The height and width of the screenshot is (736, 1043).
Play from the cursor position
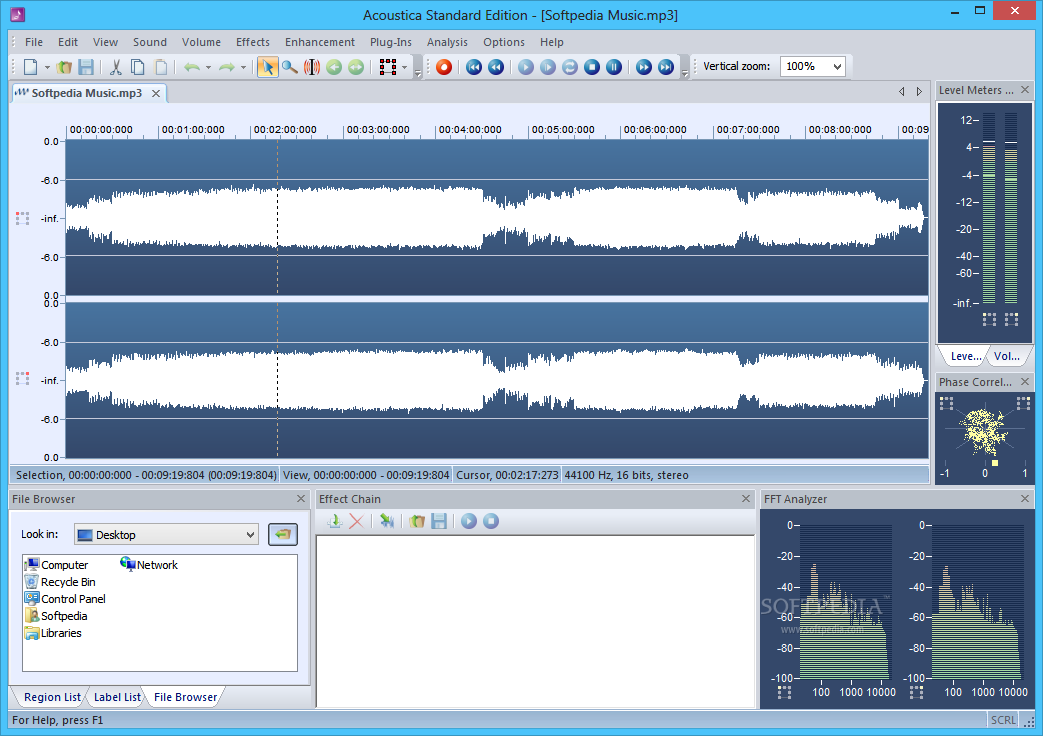pyautogui.click(x=548, y=67)
